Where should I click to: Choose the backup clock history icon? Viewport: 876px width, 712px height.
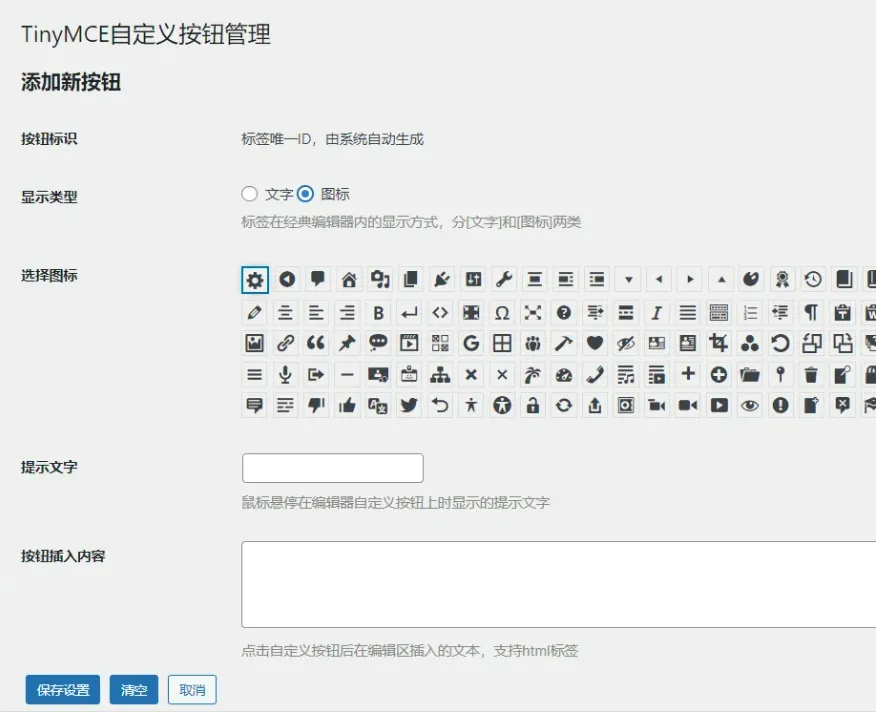click(x=813, y=279)
